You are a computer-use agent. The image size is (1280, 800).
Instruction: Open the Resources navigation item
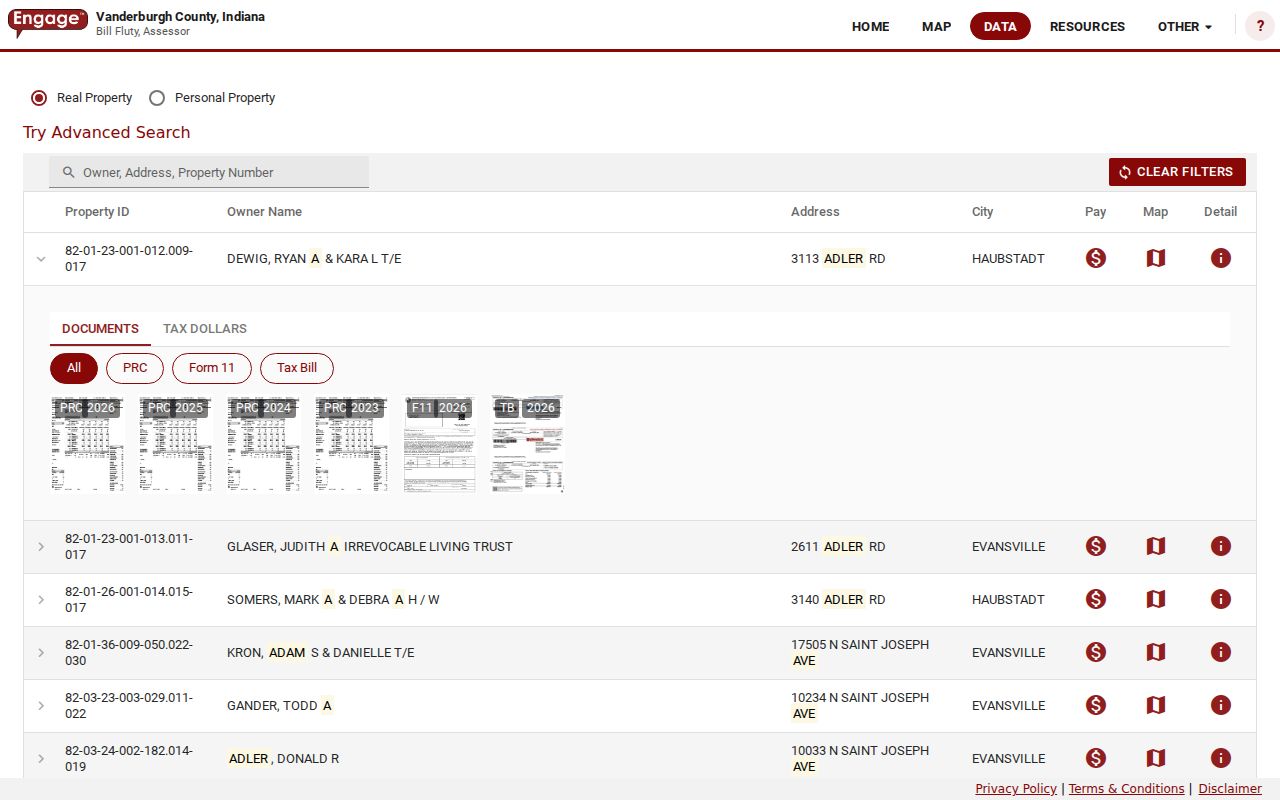click(1087, 27)
